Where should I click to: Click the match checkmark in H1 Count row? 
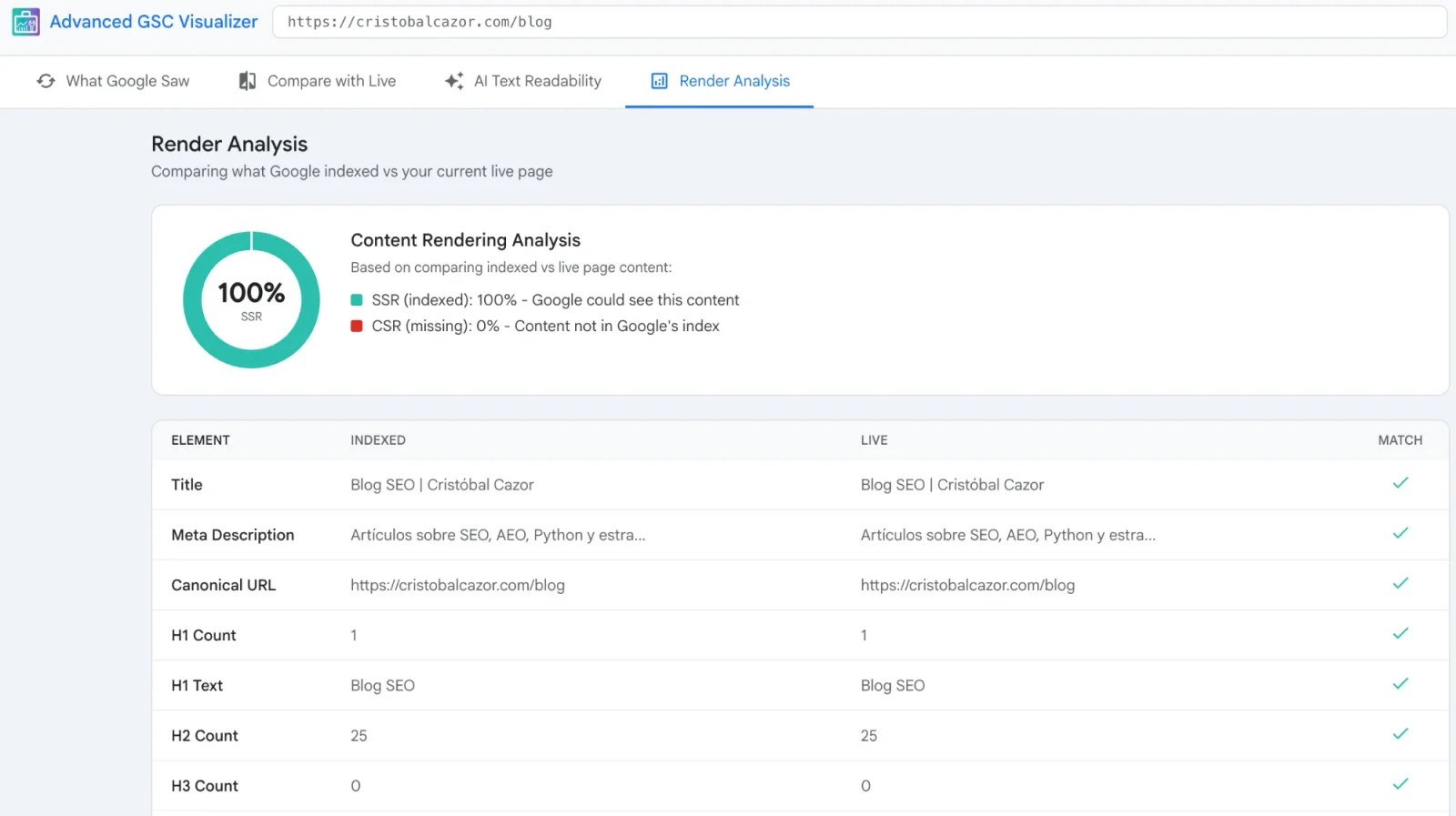[1400, 633]
